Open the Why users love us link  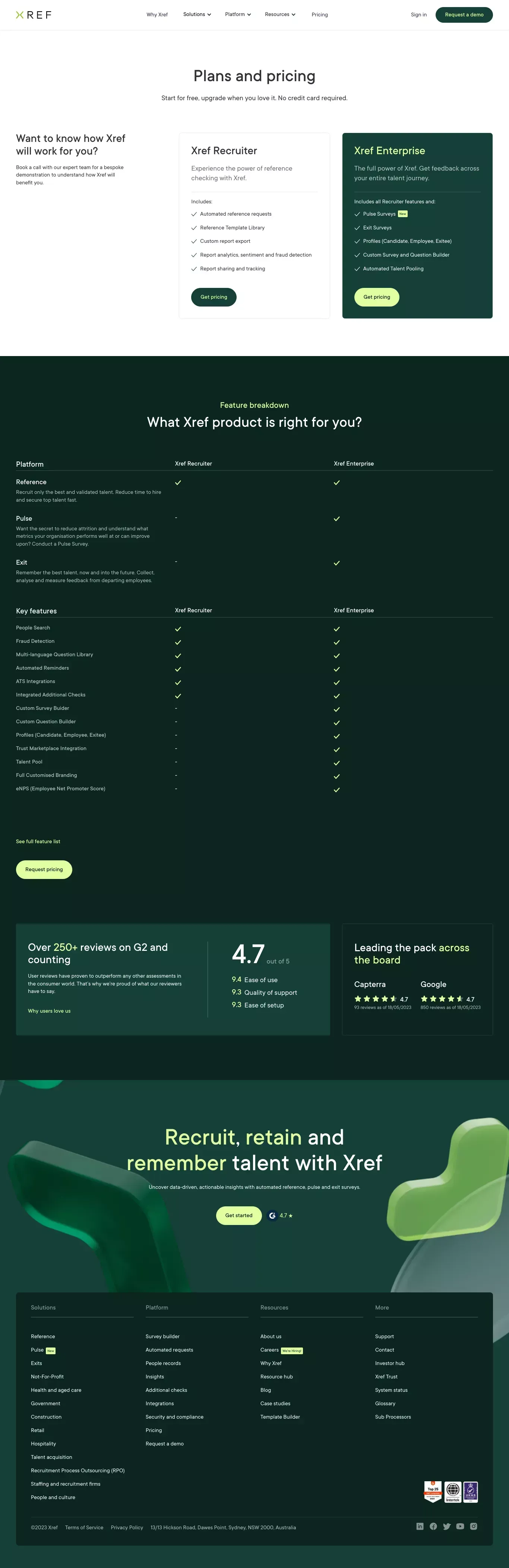click(x=49, y=1011)
